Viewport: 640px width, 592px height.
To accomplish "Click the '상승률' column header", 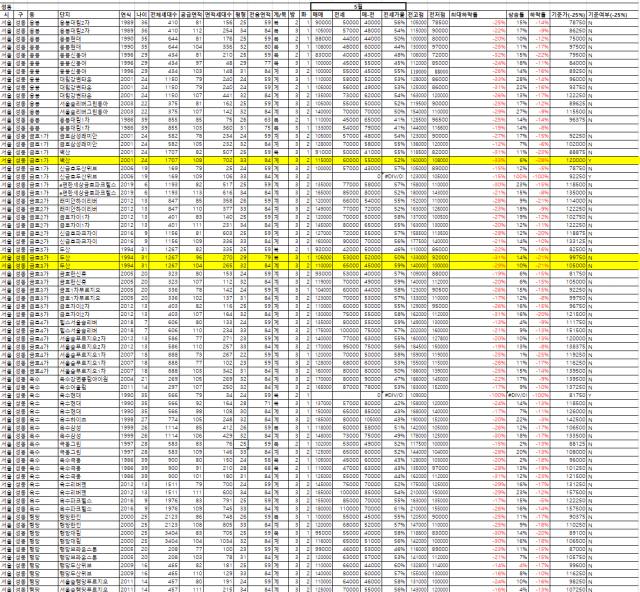I will 516,14.
